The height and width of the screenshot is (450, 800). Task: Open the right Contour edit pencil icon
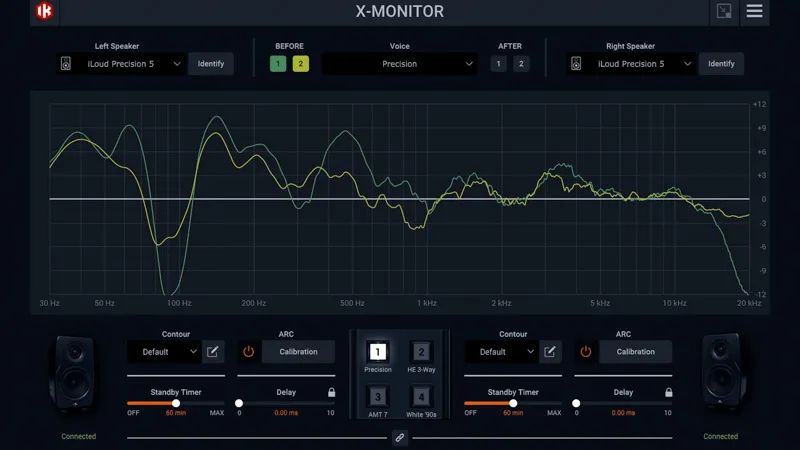click(549, 352)
